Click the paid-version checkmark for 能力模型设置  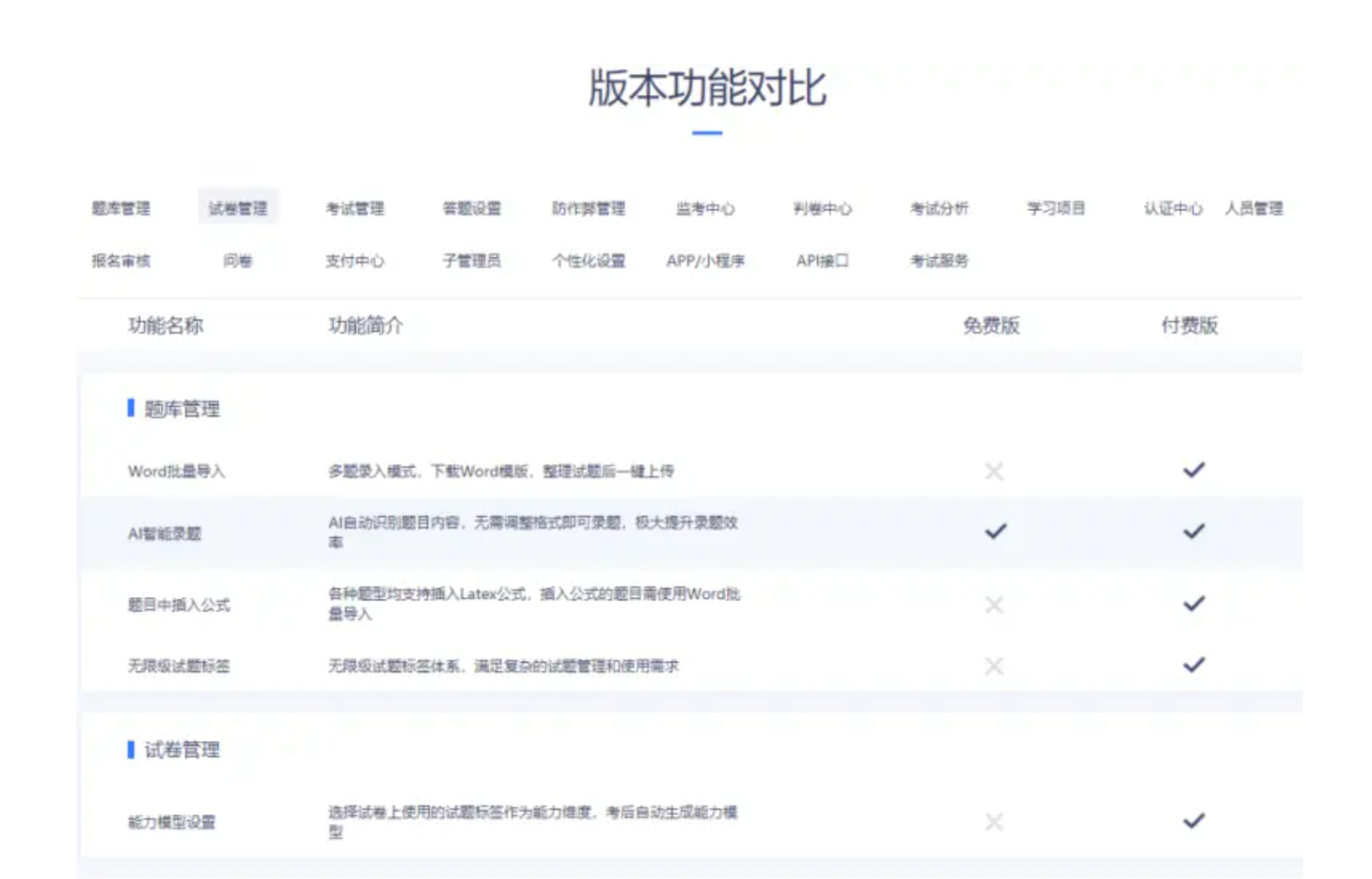1193,822
